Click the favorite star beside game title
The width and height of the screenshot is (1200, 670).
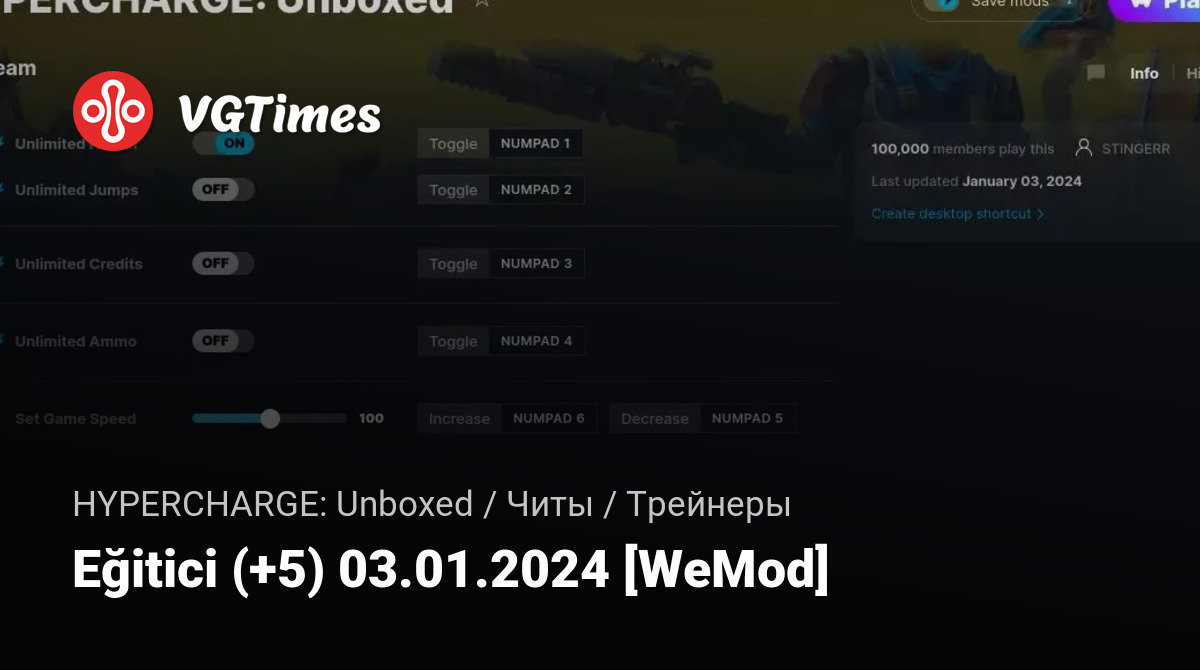point(482,3)
